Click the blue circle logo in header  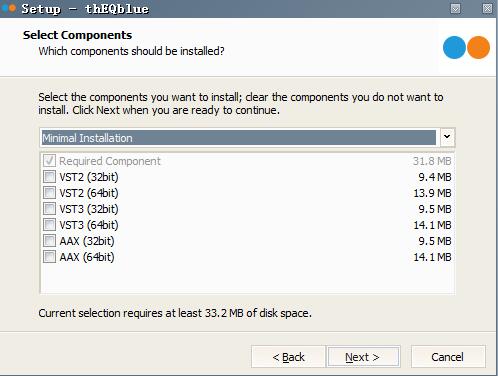coord(454,47)
